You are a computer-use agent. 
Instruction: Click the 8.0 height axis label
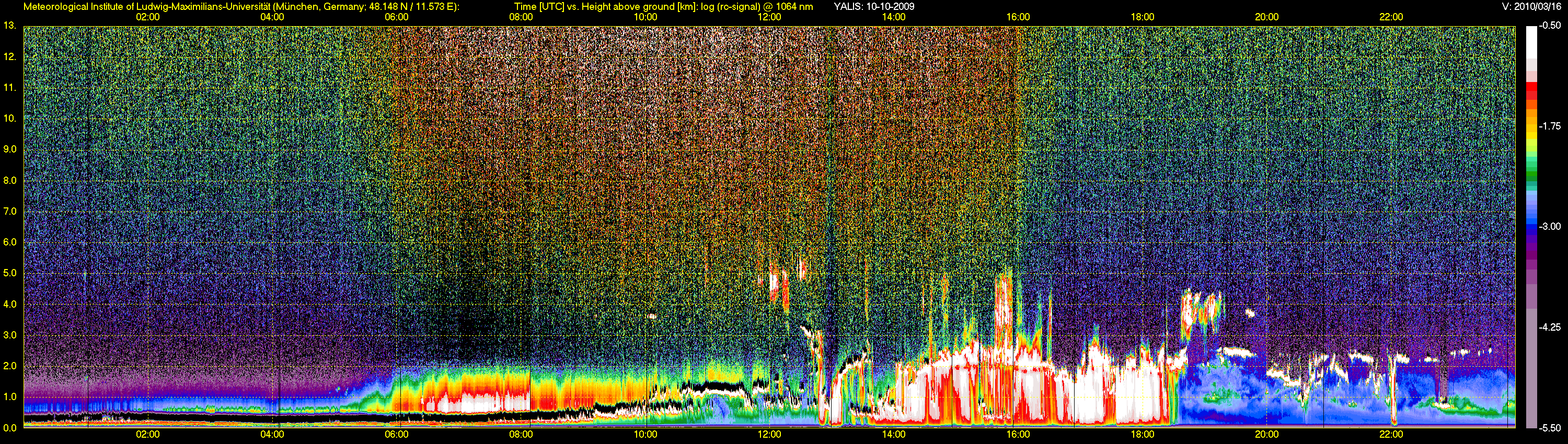(10, 181)
